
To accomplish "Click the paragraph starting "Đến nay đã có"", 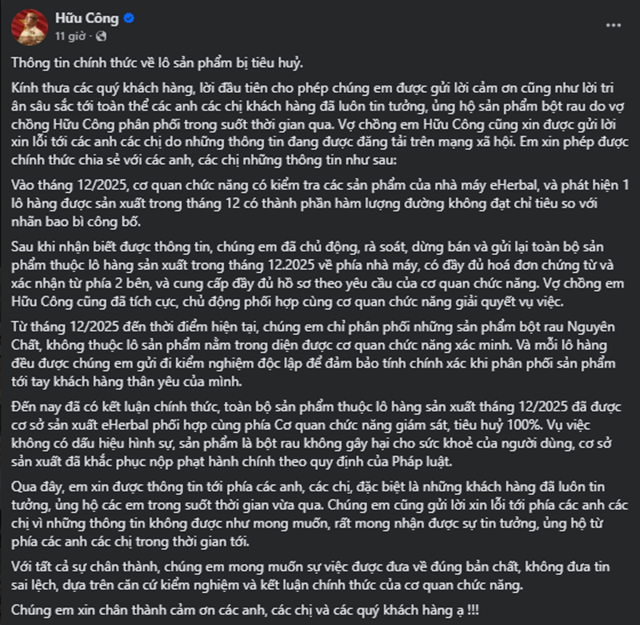I will (x=316, y=434).
